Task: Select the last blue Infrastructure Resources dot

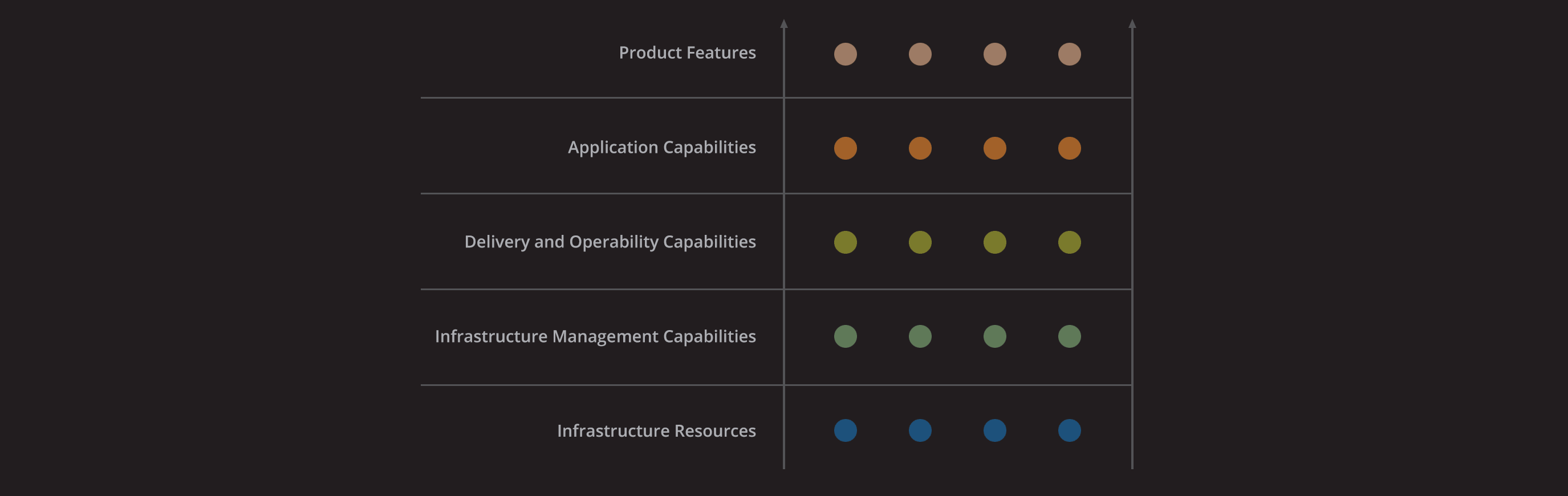Action: tap(1069, 430)
